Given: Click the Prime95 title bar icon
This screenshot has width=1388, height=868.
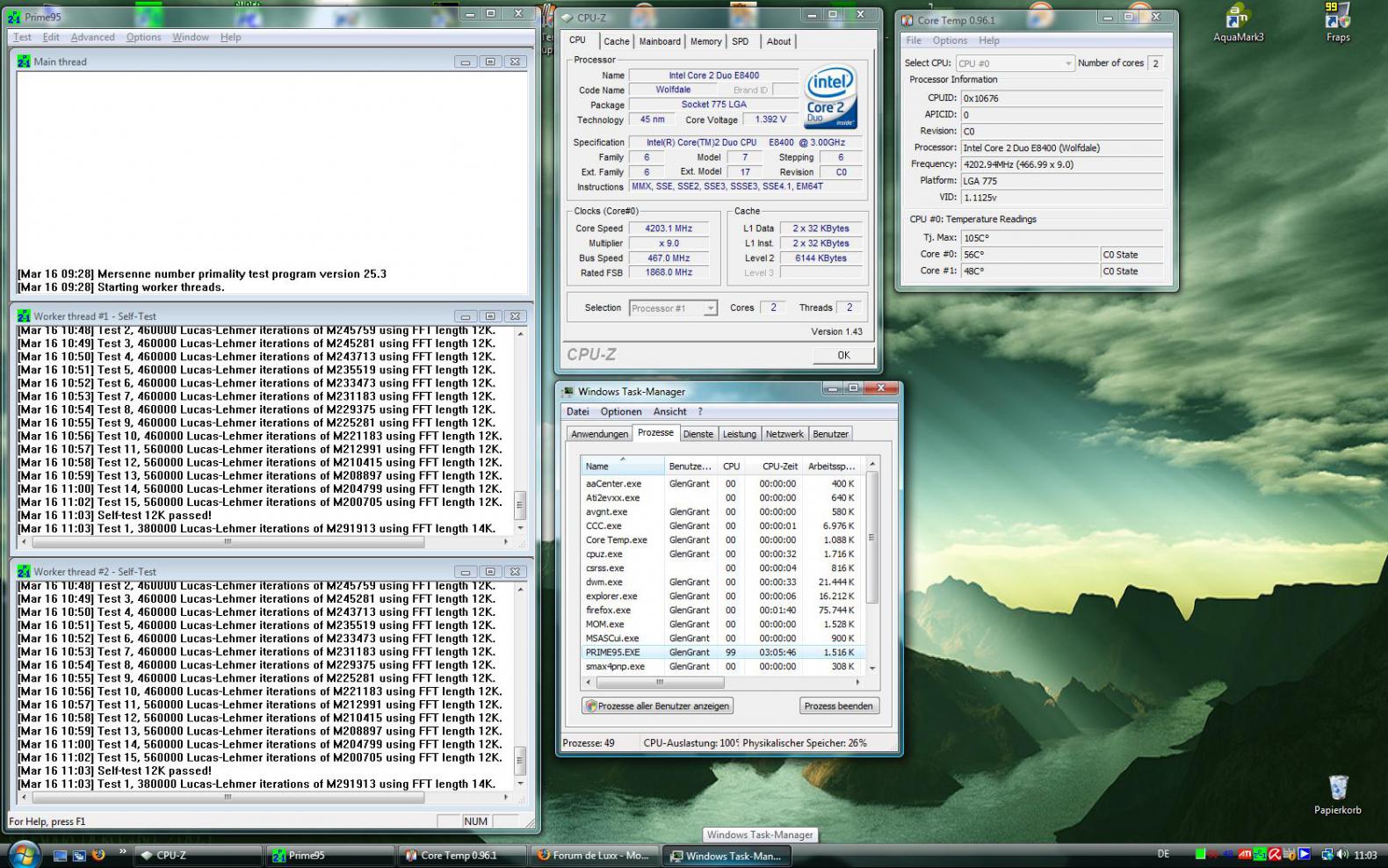Looking at the screenshot, I should point(15,17).
